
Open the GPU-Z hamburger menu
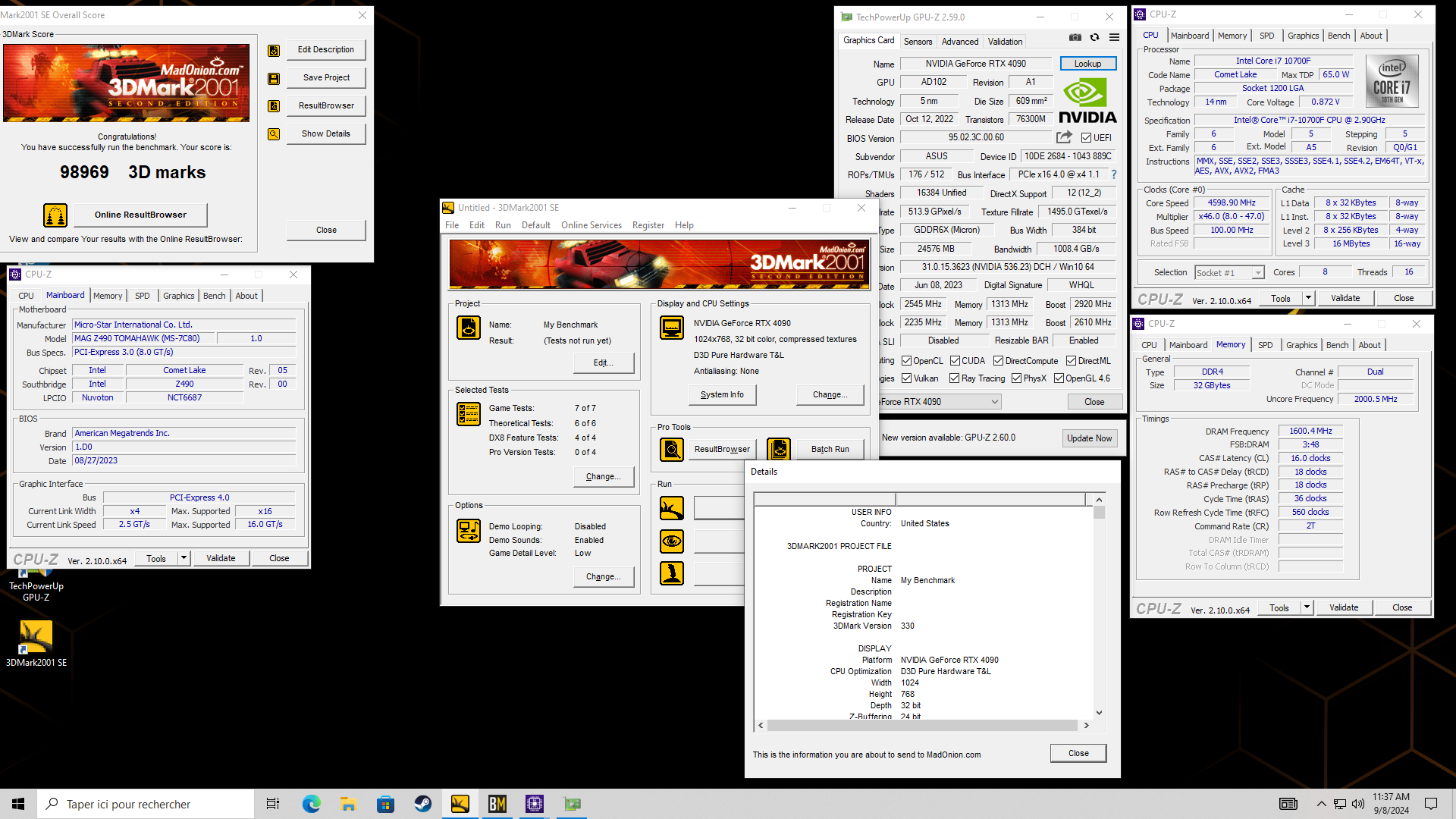1114,37
